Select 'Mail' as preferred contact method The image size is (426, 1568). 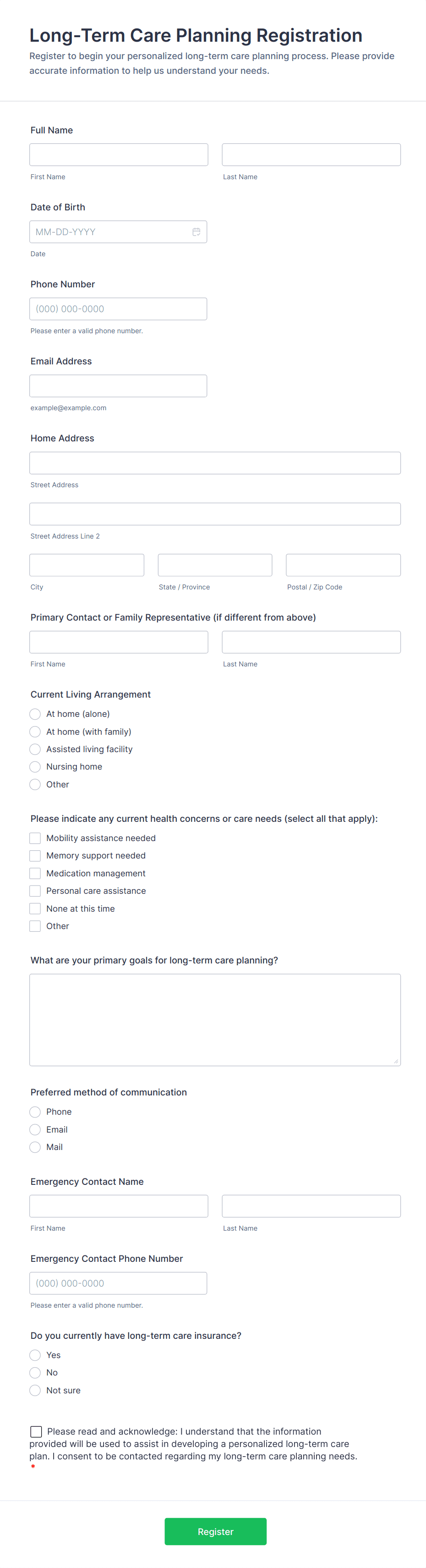[35, 1147]
